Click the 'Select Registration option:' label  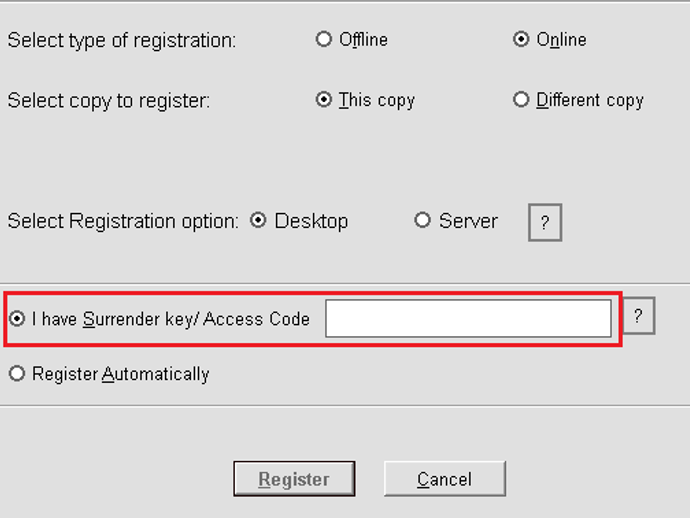[123, 222]
